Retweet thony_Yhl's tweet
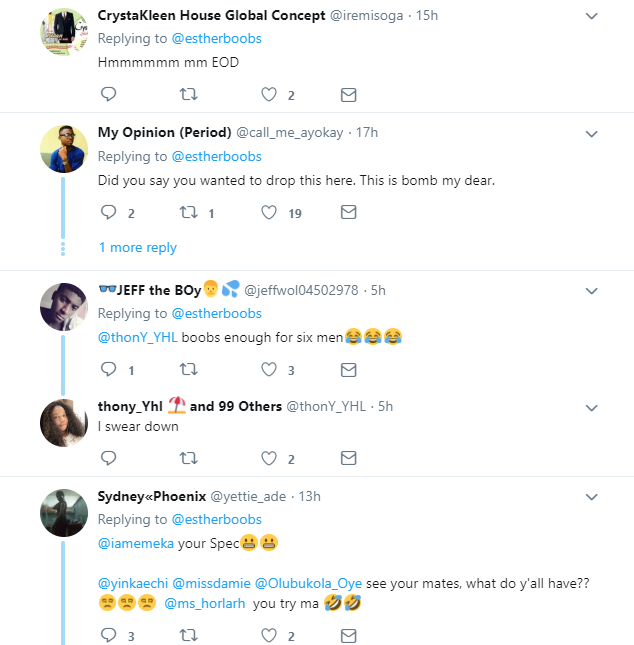The height and width of the screenshot is (645, 634). (187, 459)
